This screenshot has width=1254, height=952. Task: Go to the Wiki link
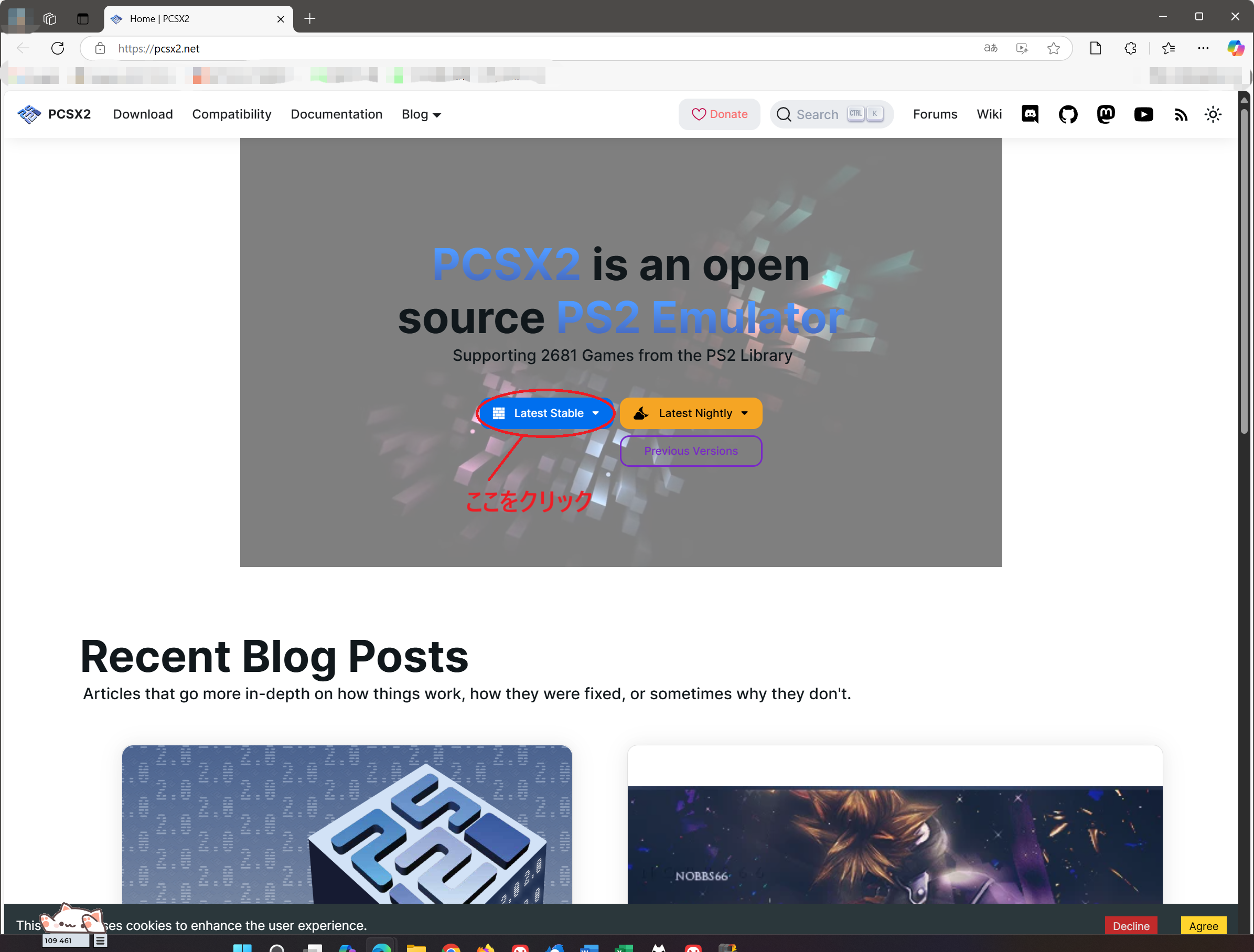[x=989, y=114]
